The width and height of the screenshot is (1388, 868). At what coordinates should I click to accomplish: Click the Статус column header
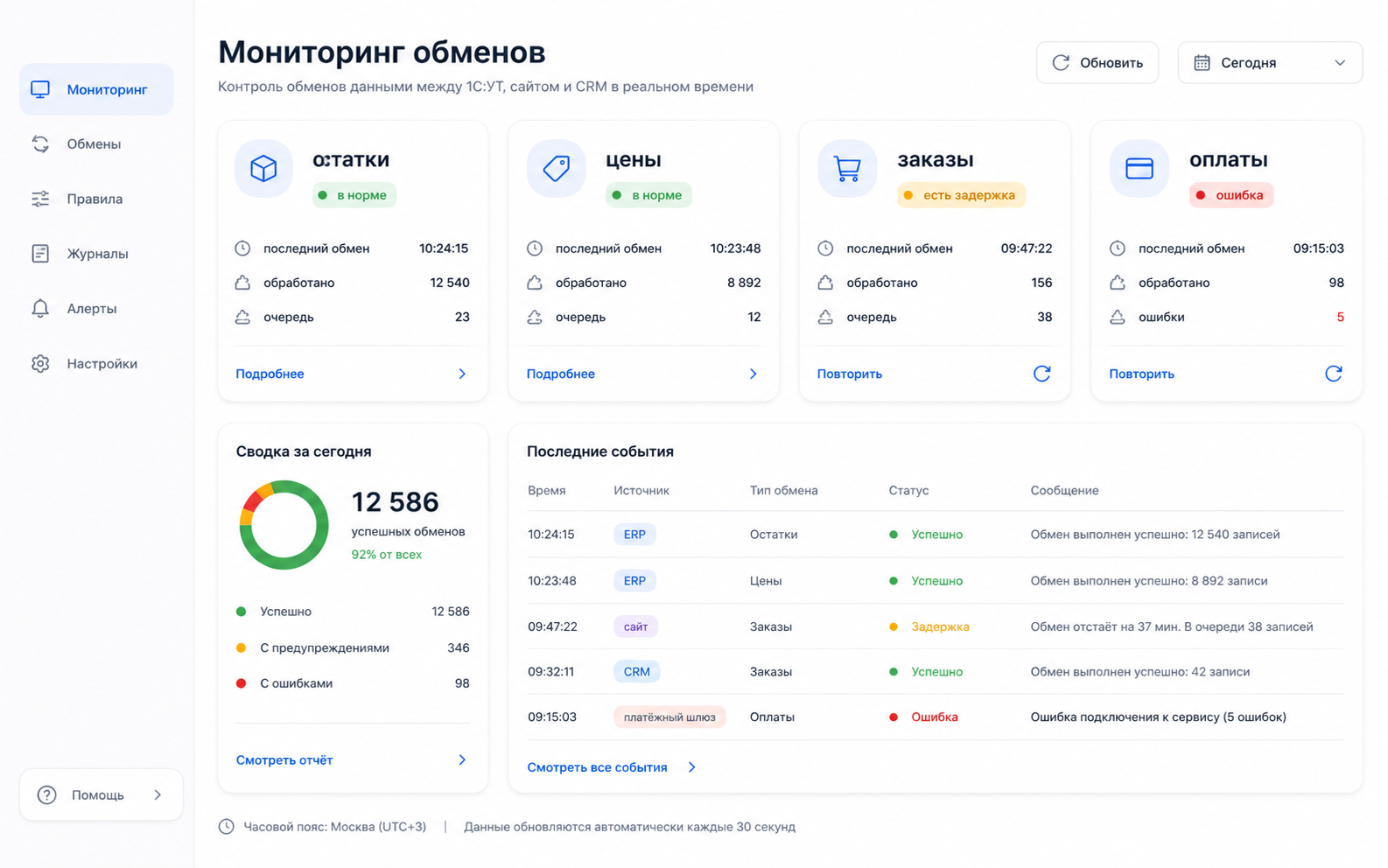pos(908,491)
